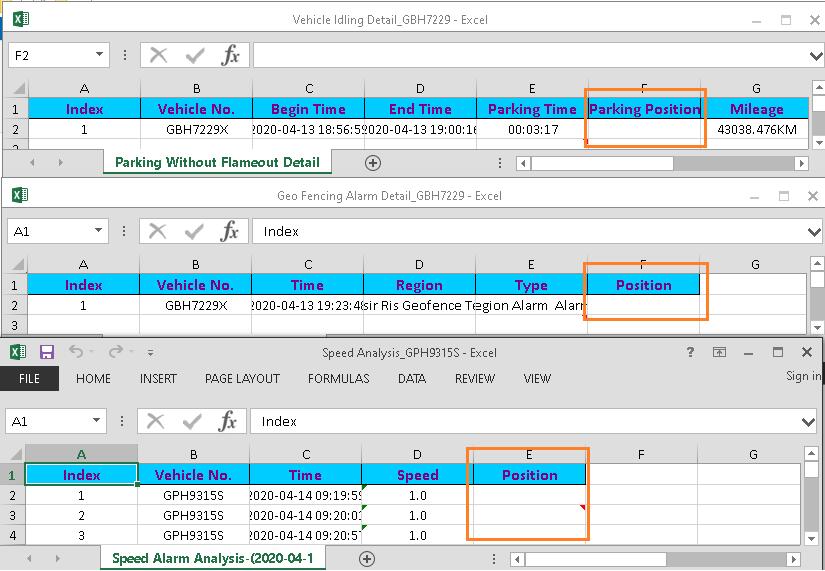Click Excel logo of Speed Analysis window

click(x=18, y=352)
